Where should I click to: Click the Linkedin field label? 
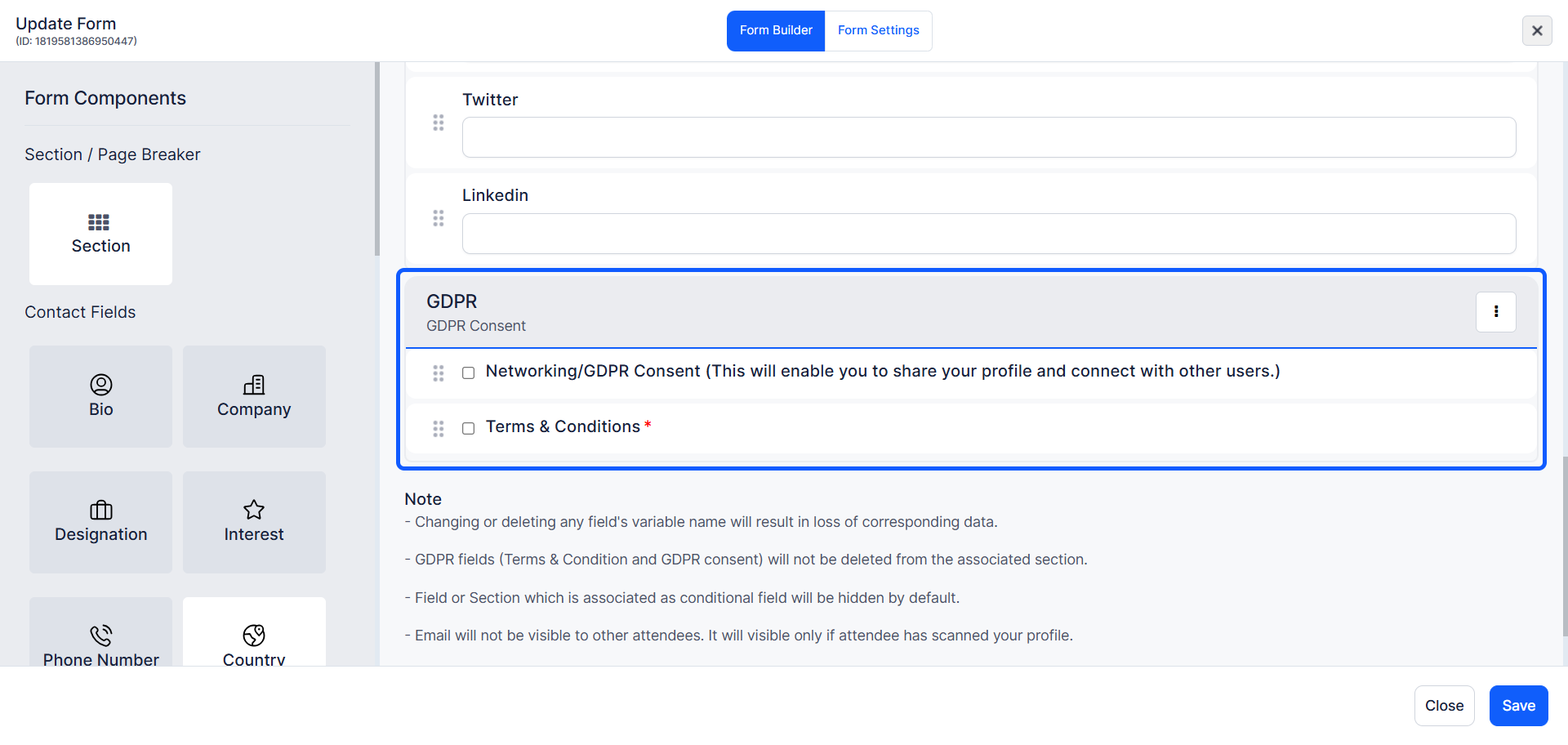click(x=495, y=195)
